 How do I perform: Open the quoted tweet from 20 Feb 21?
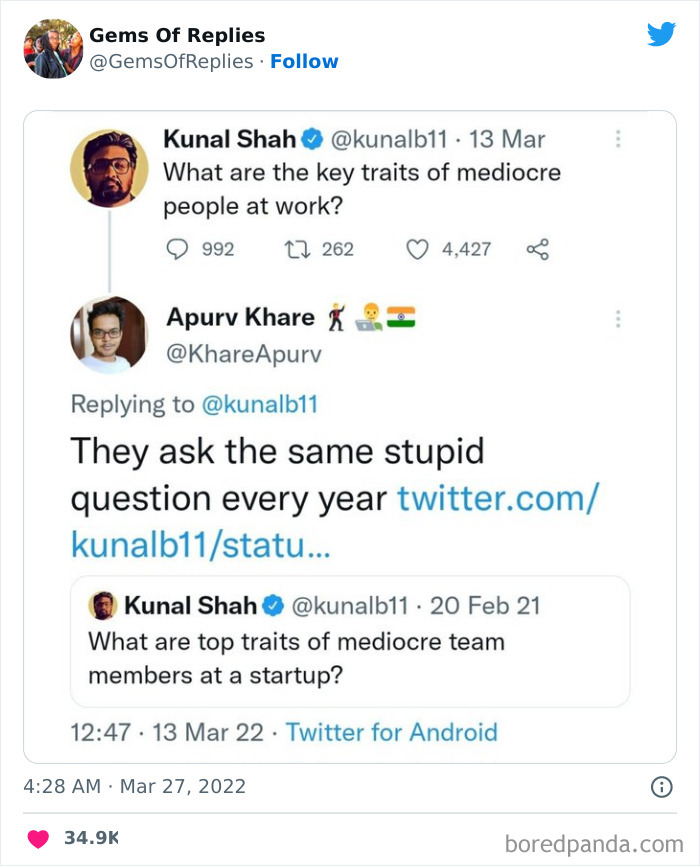coord(350,644)
